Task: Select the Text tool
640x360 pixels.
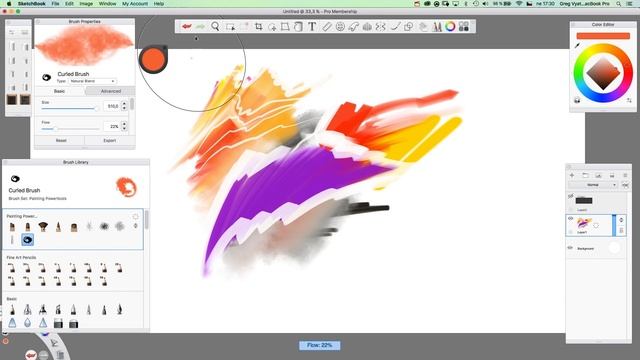Action: pos(312,27)
